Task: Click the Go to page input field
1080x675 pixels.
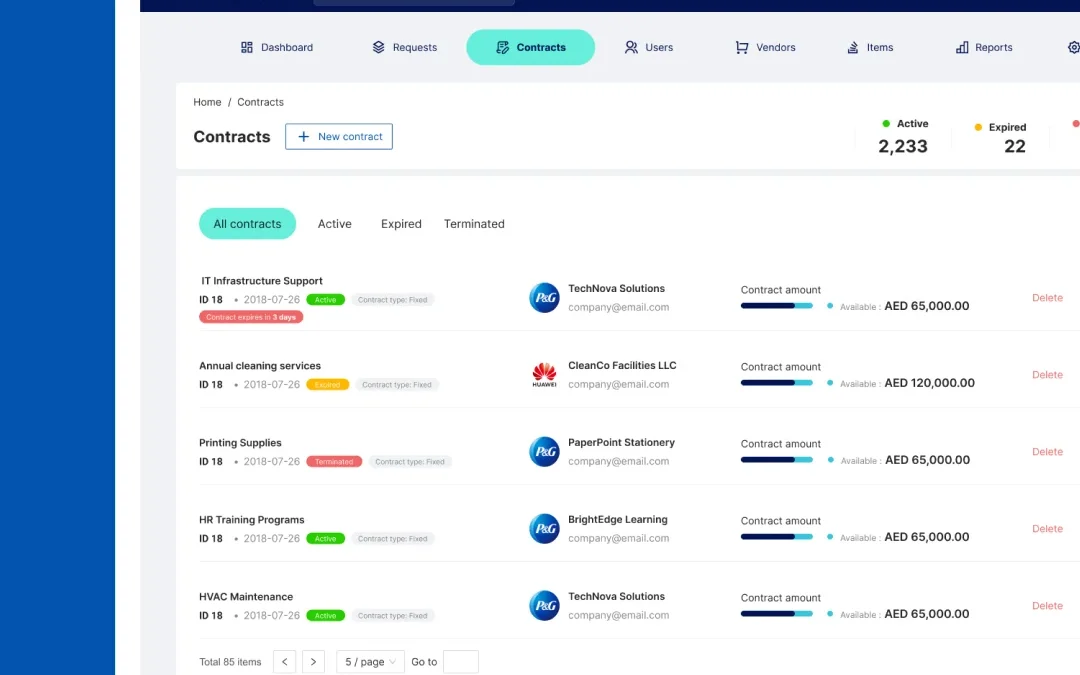Action: pos(461,662)
